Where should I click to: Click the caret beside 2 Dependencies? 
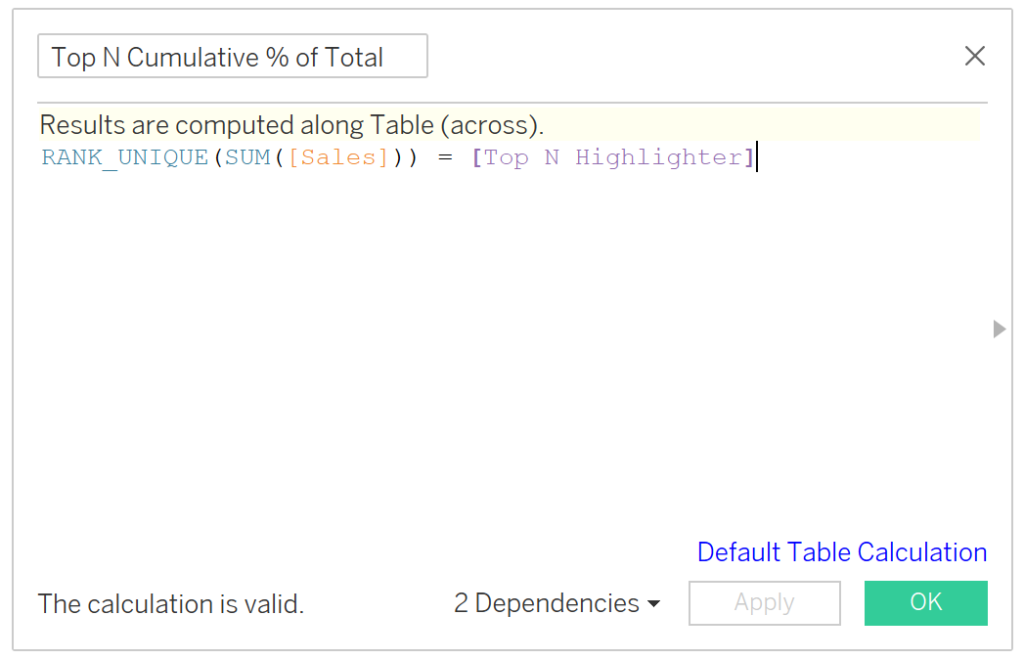click(x=654, y=604)
